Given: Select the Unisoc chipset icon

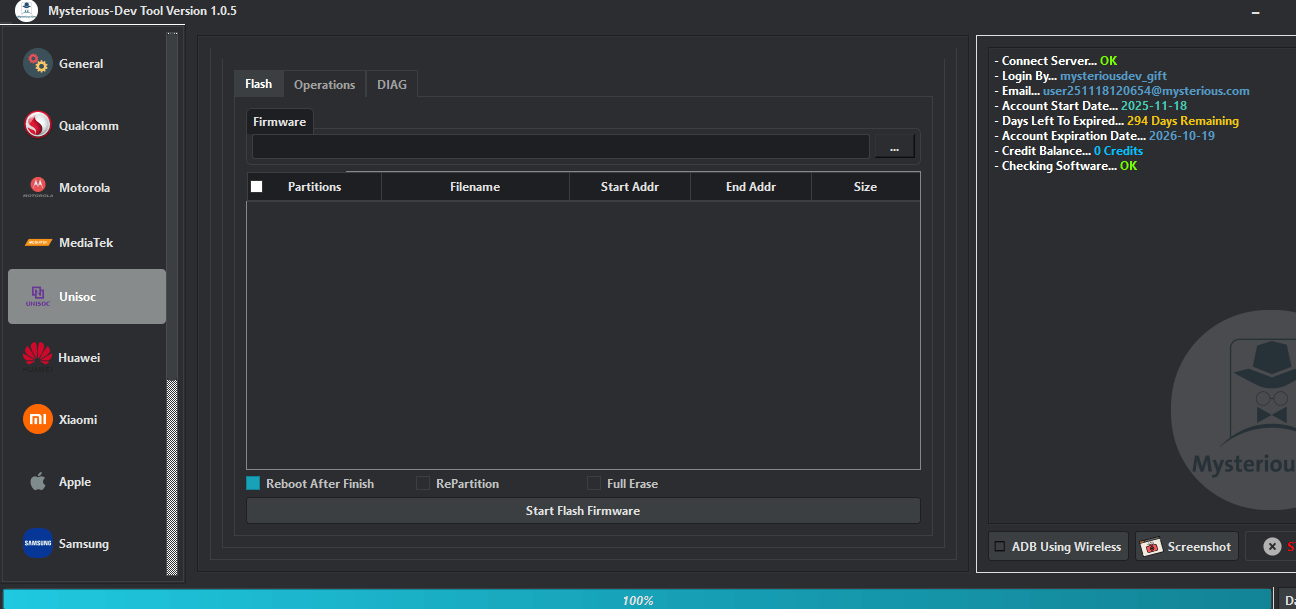Looking at the screenshot, I should [37, 296].
